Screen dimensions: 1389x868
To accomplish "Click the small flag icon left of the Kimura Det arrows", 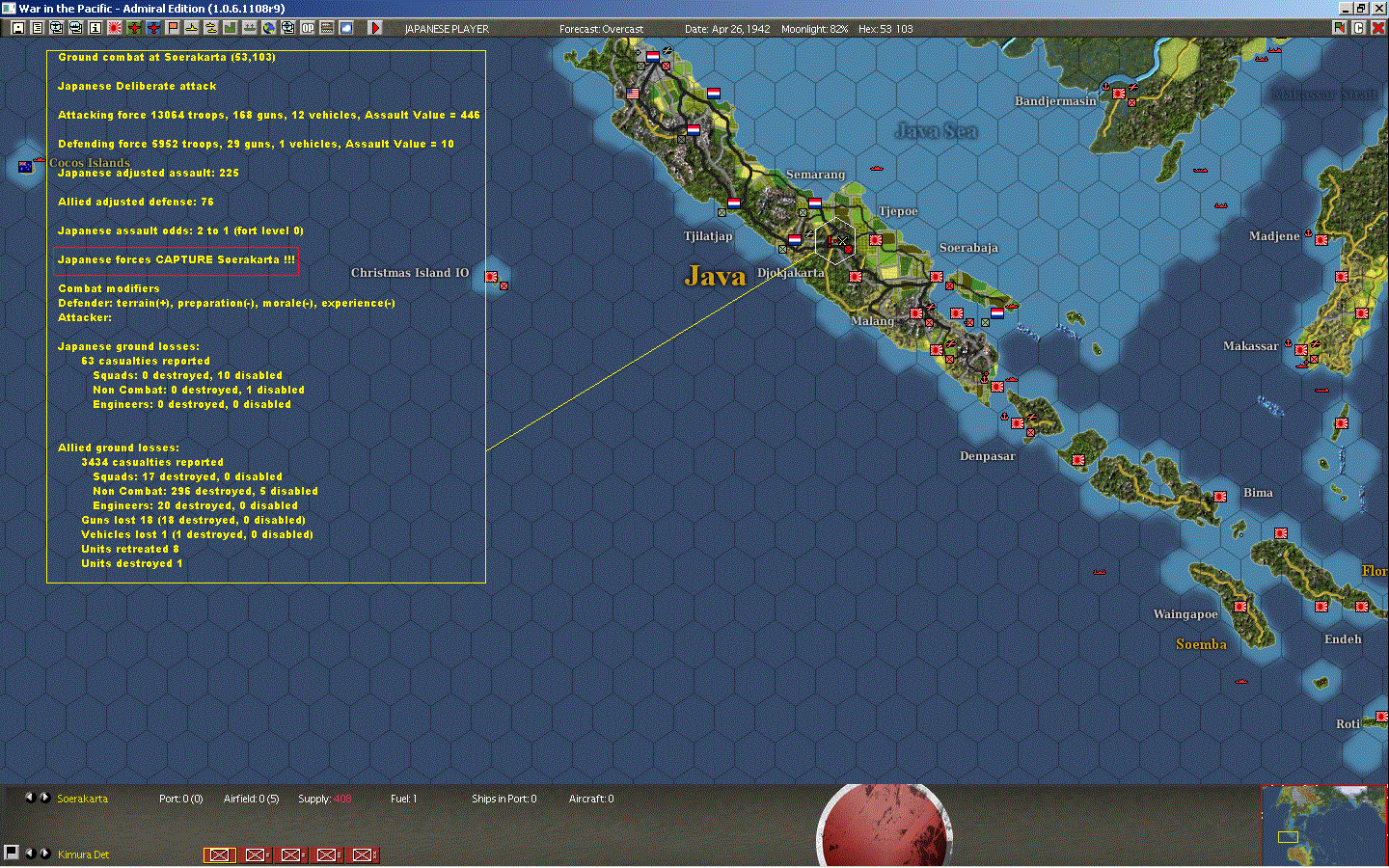I will (x=12, y=853).
